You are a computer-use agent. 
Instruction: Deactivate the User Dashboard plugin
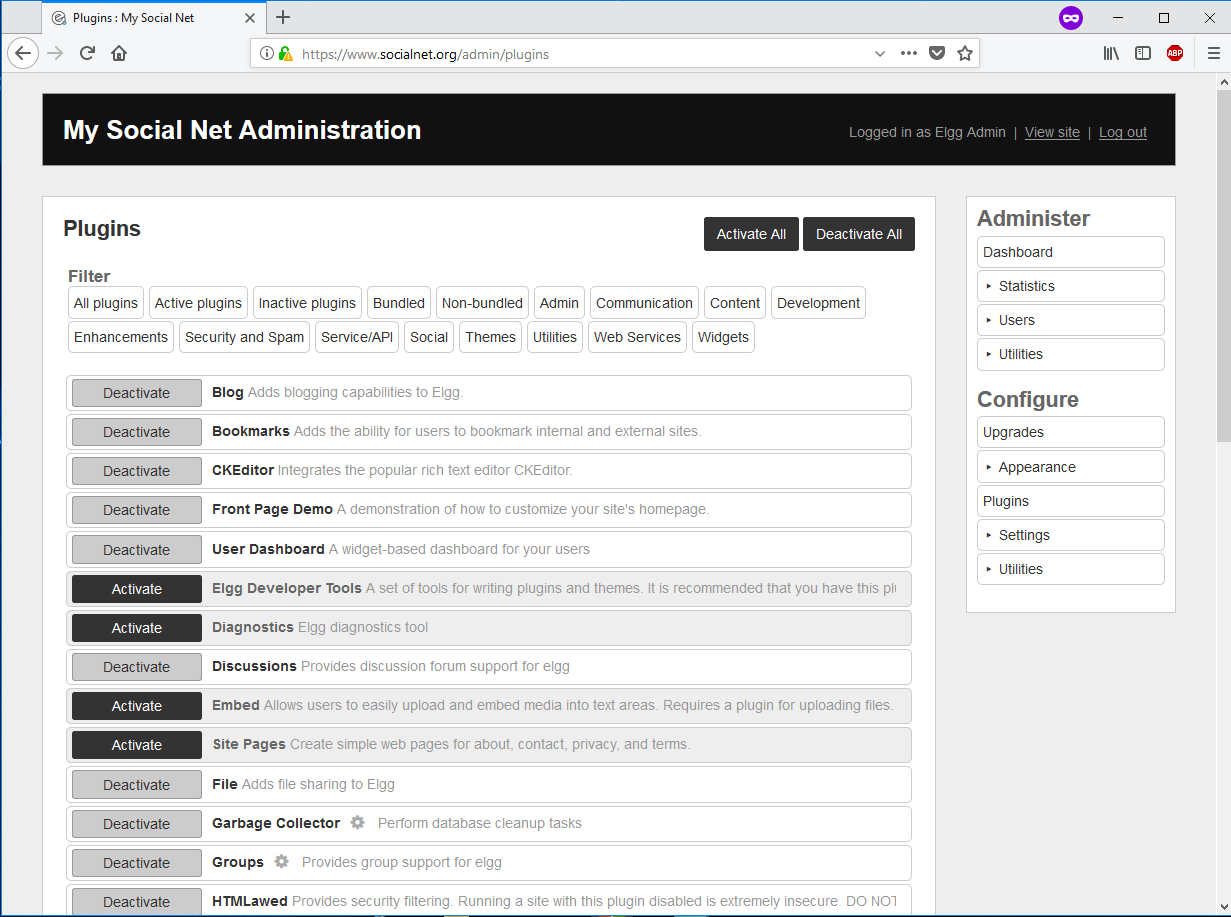pyautogui.click(x=137, y=550)
